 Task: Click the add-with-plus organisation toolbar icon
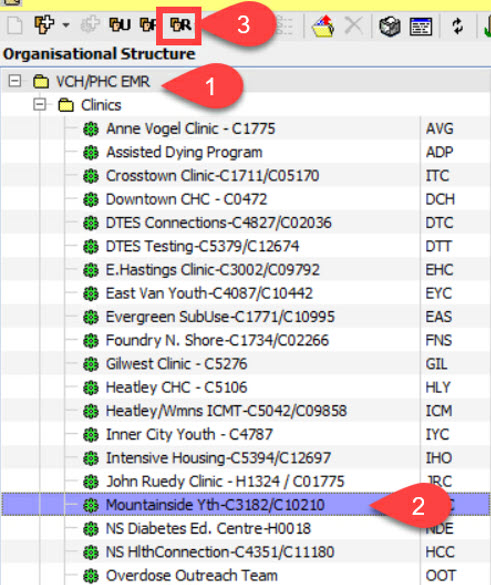coord(44,25)
